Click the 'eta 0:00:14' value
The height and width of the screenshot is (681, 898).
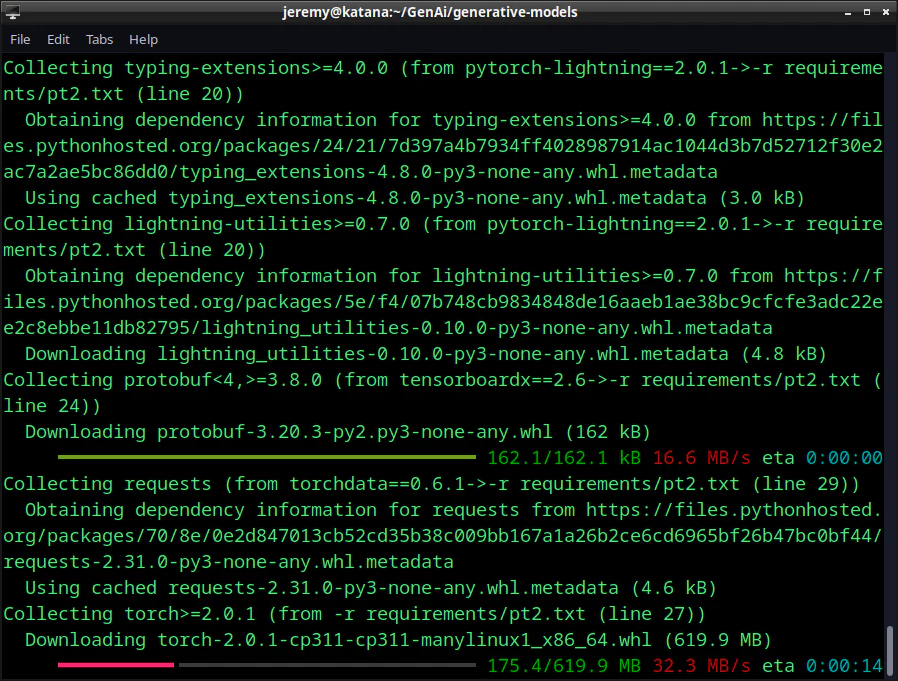(x=822, y=666)
